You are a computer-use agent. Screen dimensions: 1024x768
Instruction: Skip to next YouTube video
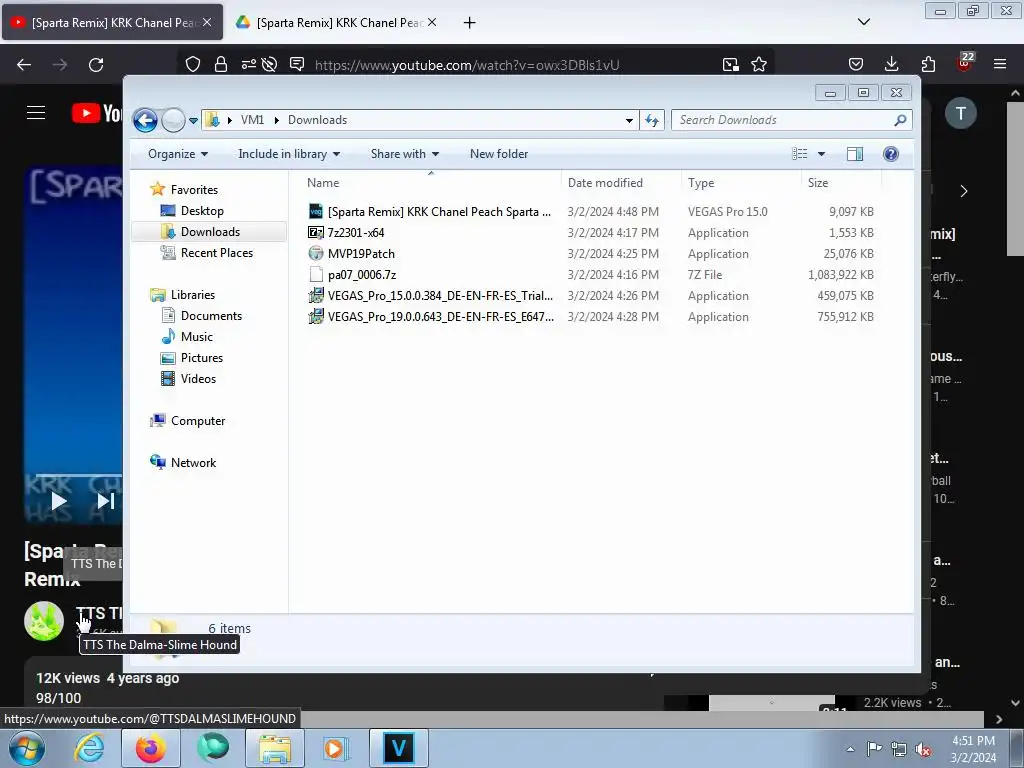coord(106,501)
